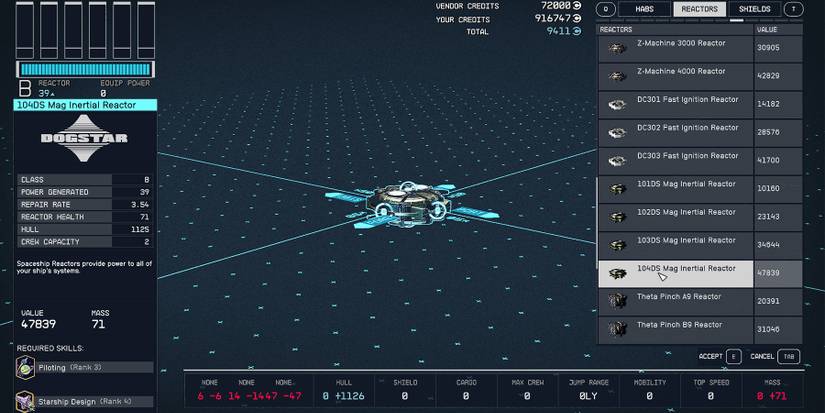The image size is (825, 413).
Task: Choose Theta Pinch A9 Reactor icon
Action: (x=617, y=301)
